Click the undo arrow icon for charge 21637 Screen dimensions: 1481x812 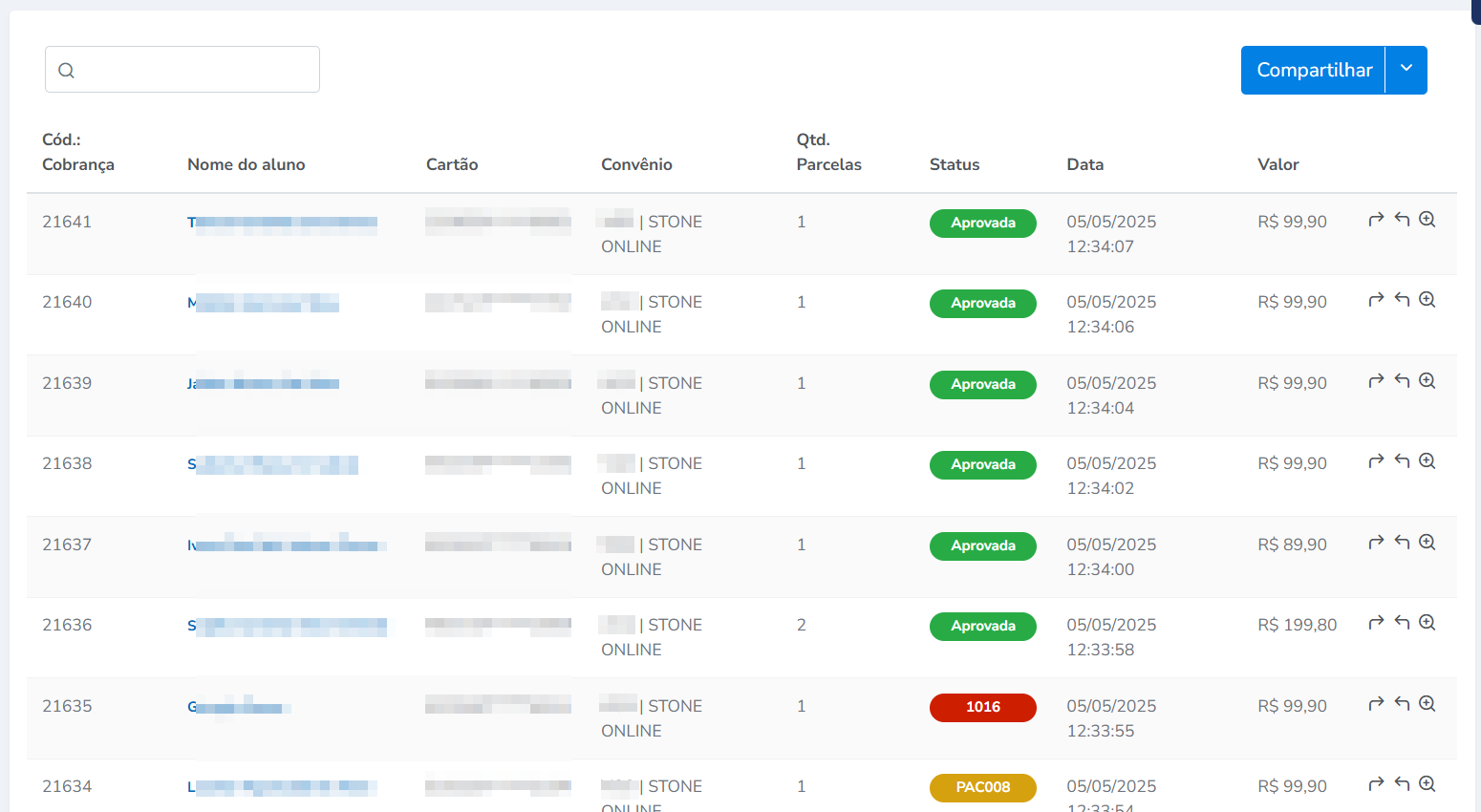point(1402,543)
